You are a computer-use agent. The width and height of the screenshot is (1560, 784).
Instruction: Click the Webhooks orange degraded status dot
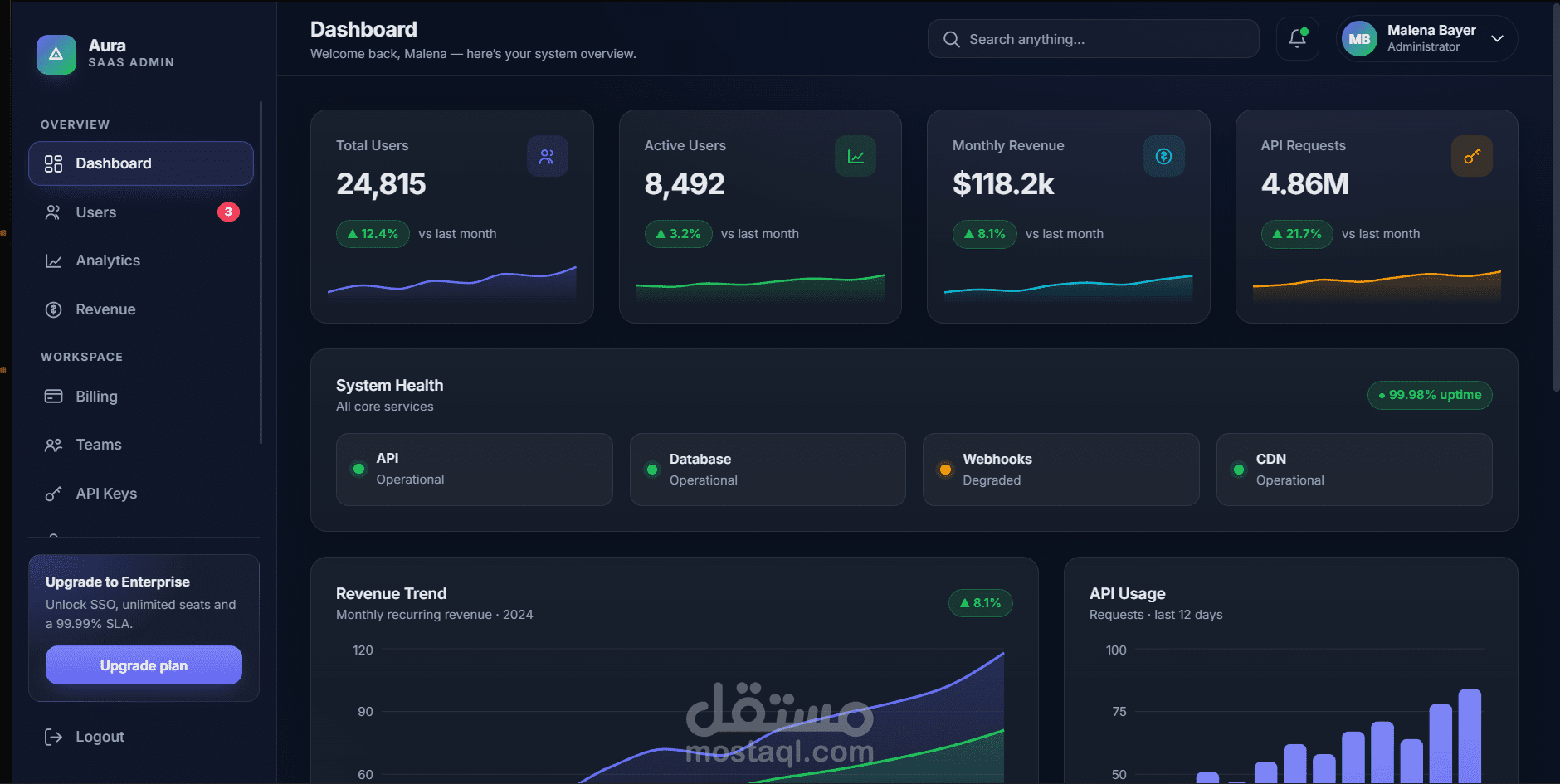945,470
